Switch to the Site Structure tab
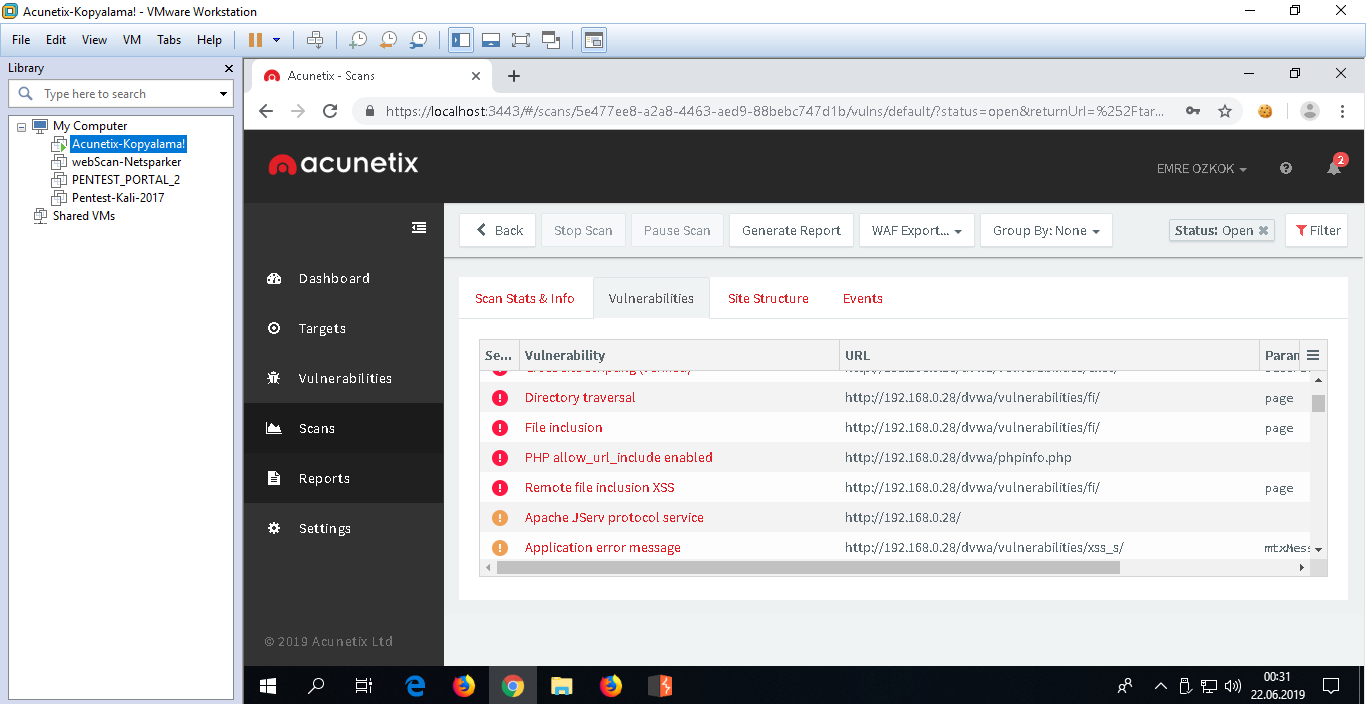This screenshot has height=704, width=1366. click(768, 298)
